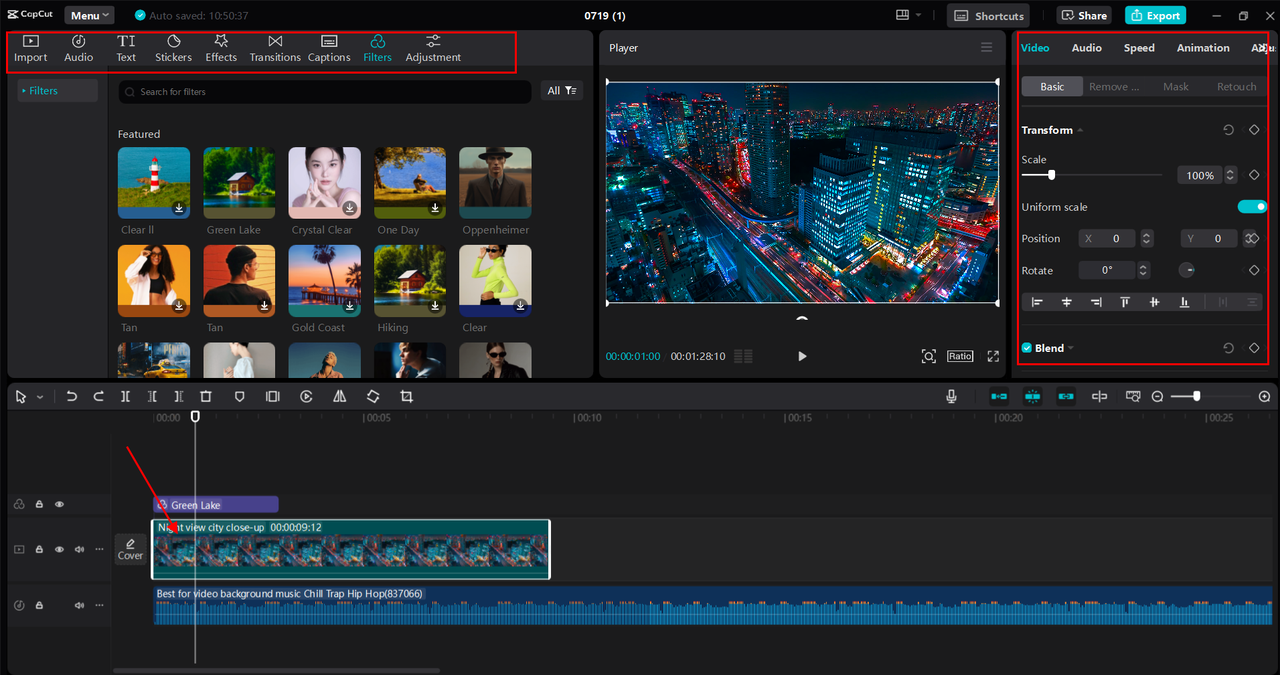1280x675 pixels.
Task: Open the Shortcuts panel
Action: pos(988,15)
